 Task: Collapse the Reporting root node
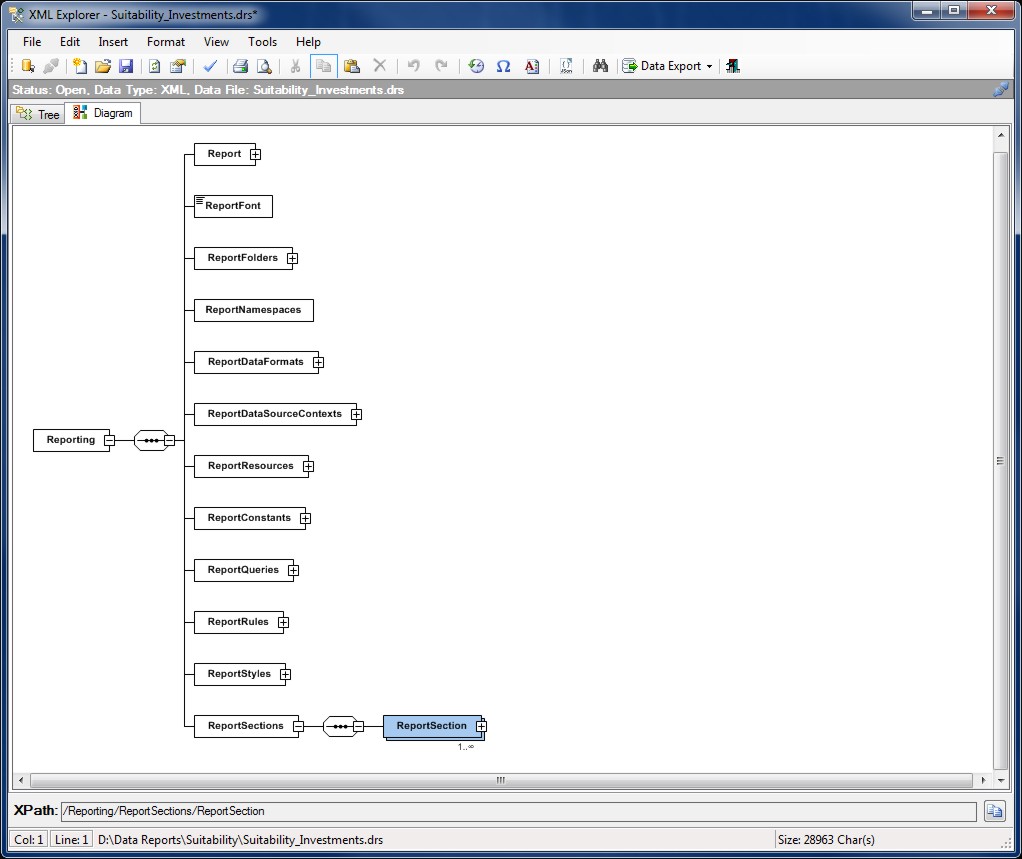109,440
